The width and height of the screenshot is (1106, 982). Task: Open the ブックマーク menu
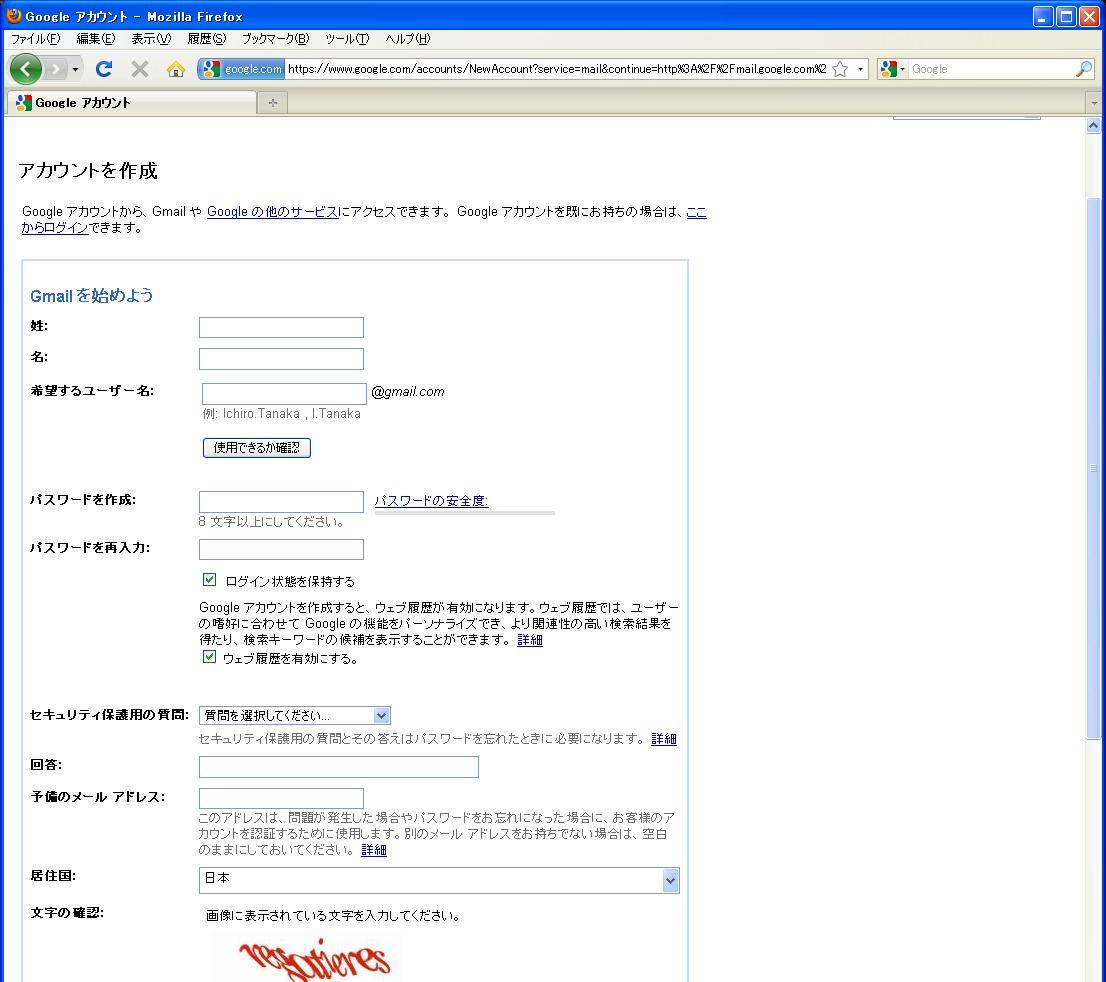coord(276,39)
